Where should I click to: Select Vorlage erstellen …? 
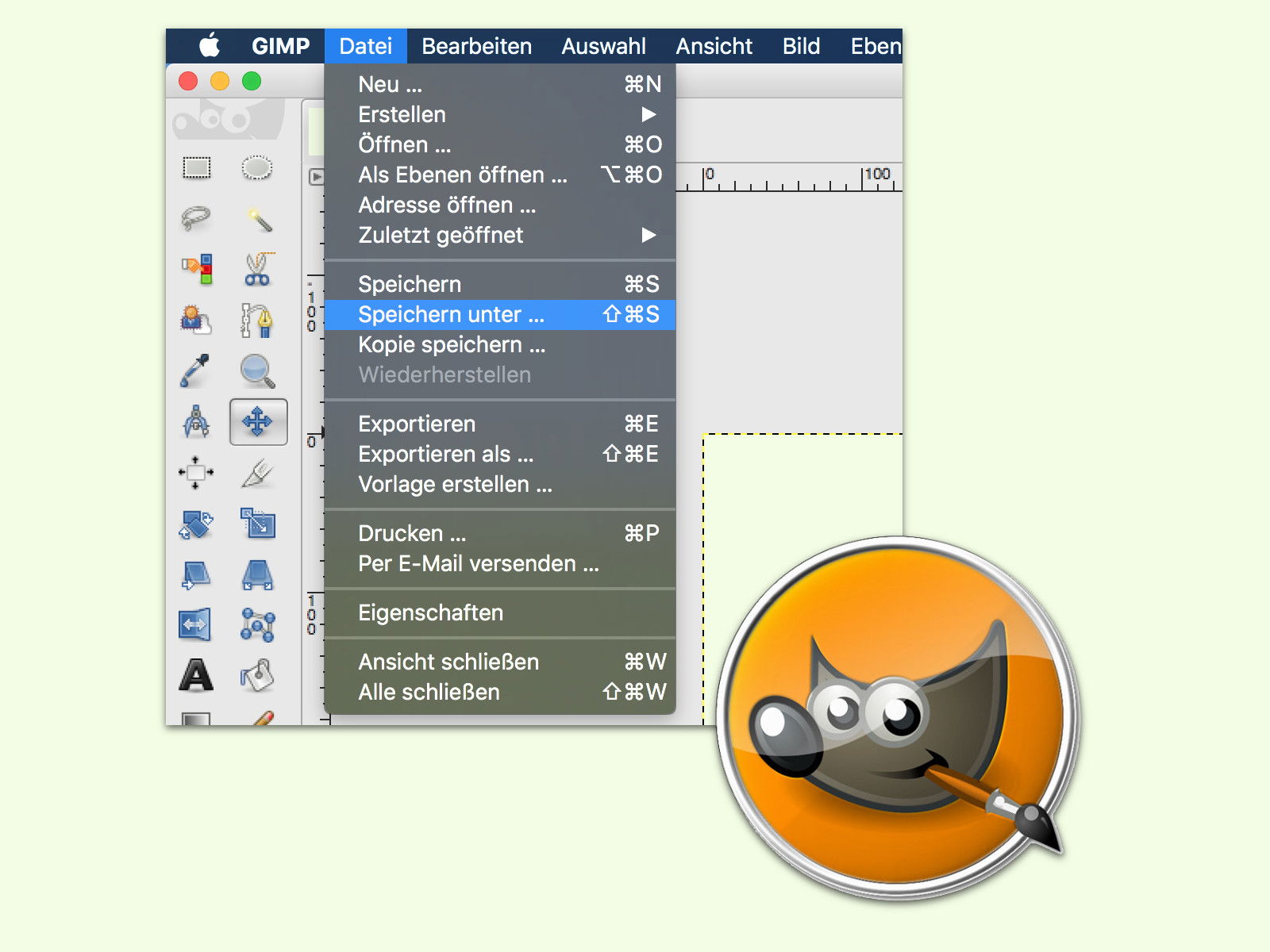coord(500,484)
